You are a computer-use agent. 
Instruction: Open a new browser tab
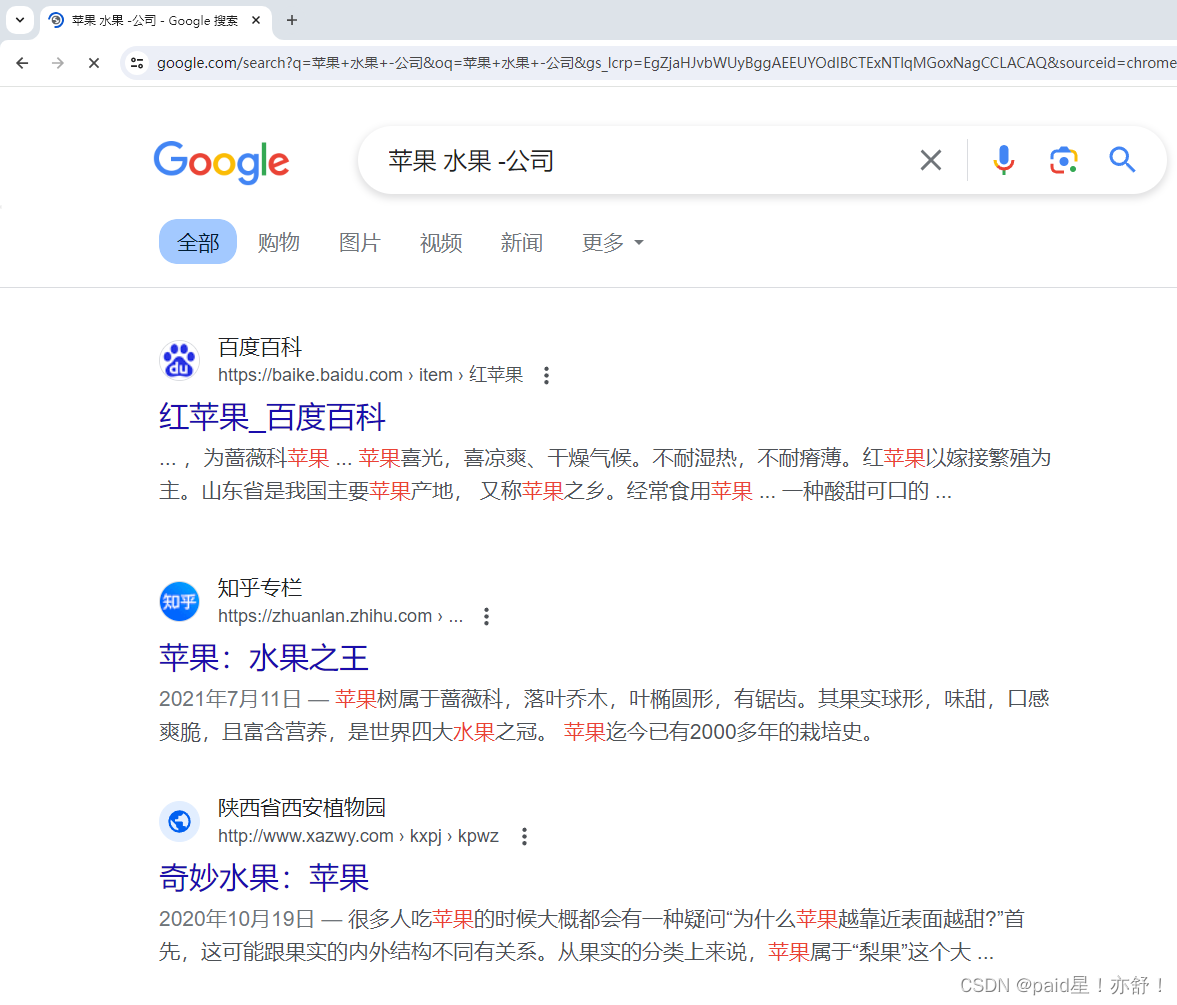pyautogui.click(x=292, y=20)
